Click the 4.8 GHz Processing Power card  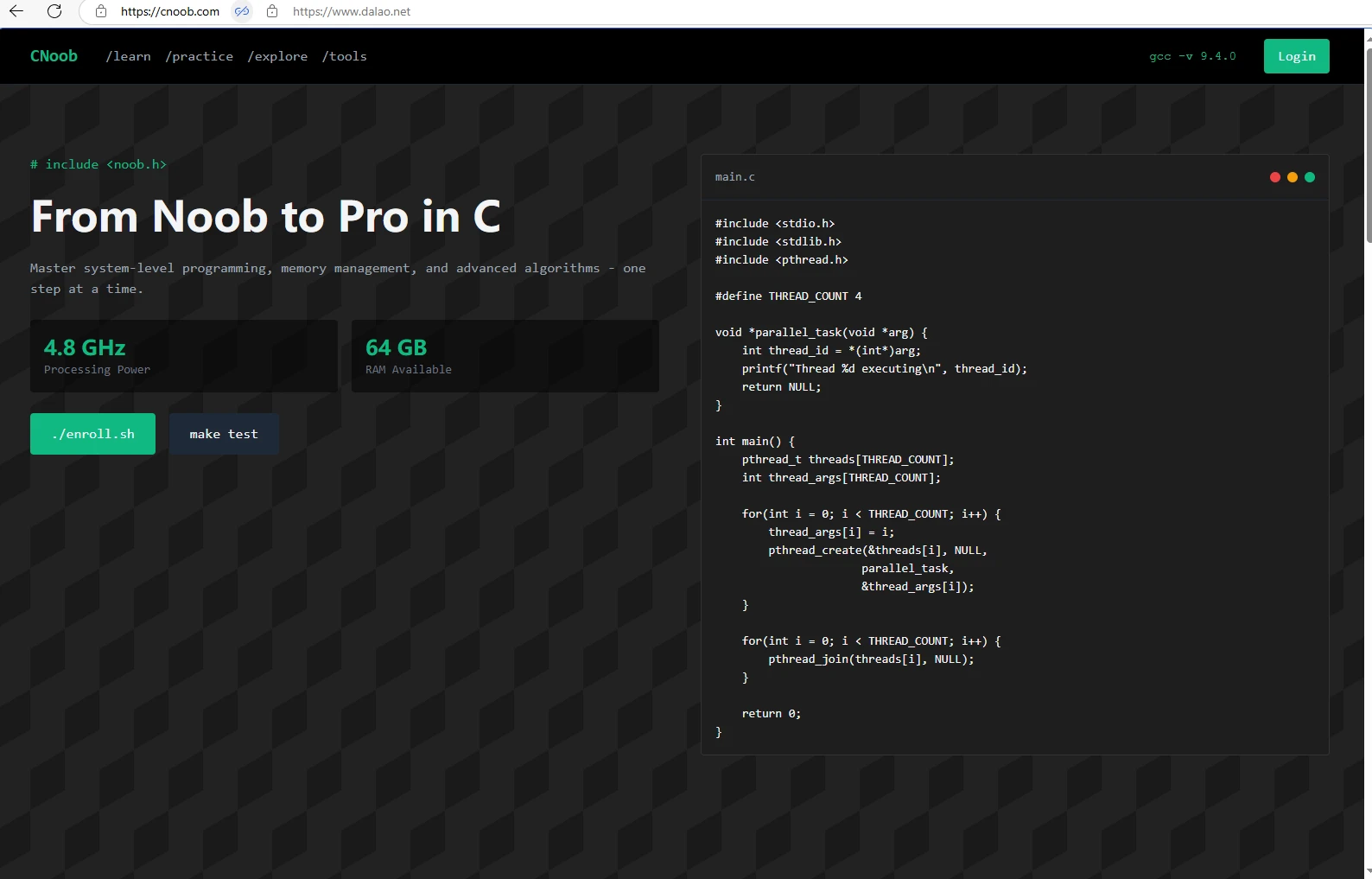[183, 356]
